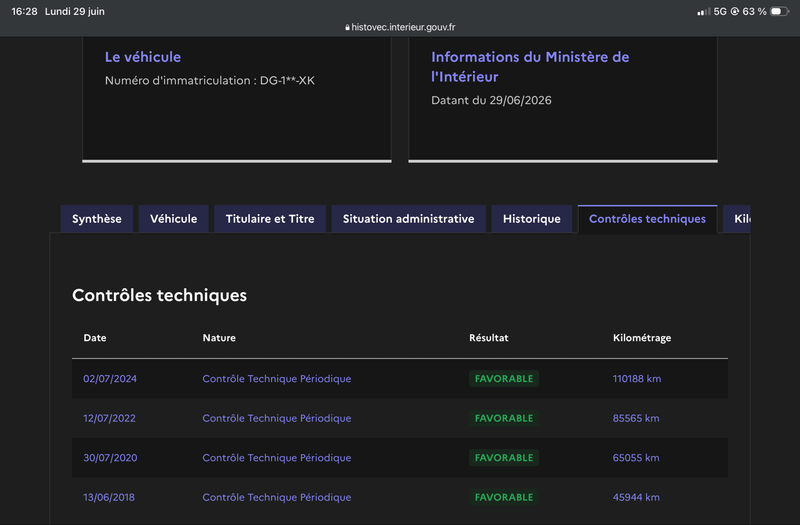
Task: Click FAVORABLE badge in 02/07/2024 row
Action: 504,379
